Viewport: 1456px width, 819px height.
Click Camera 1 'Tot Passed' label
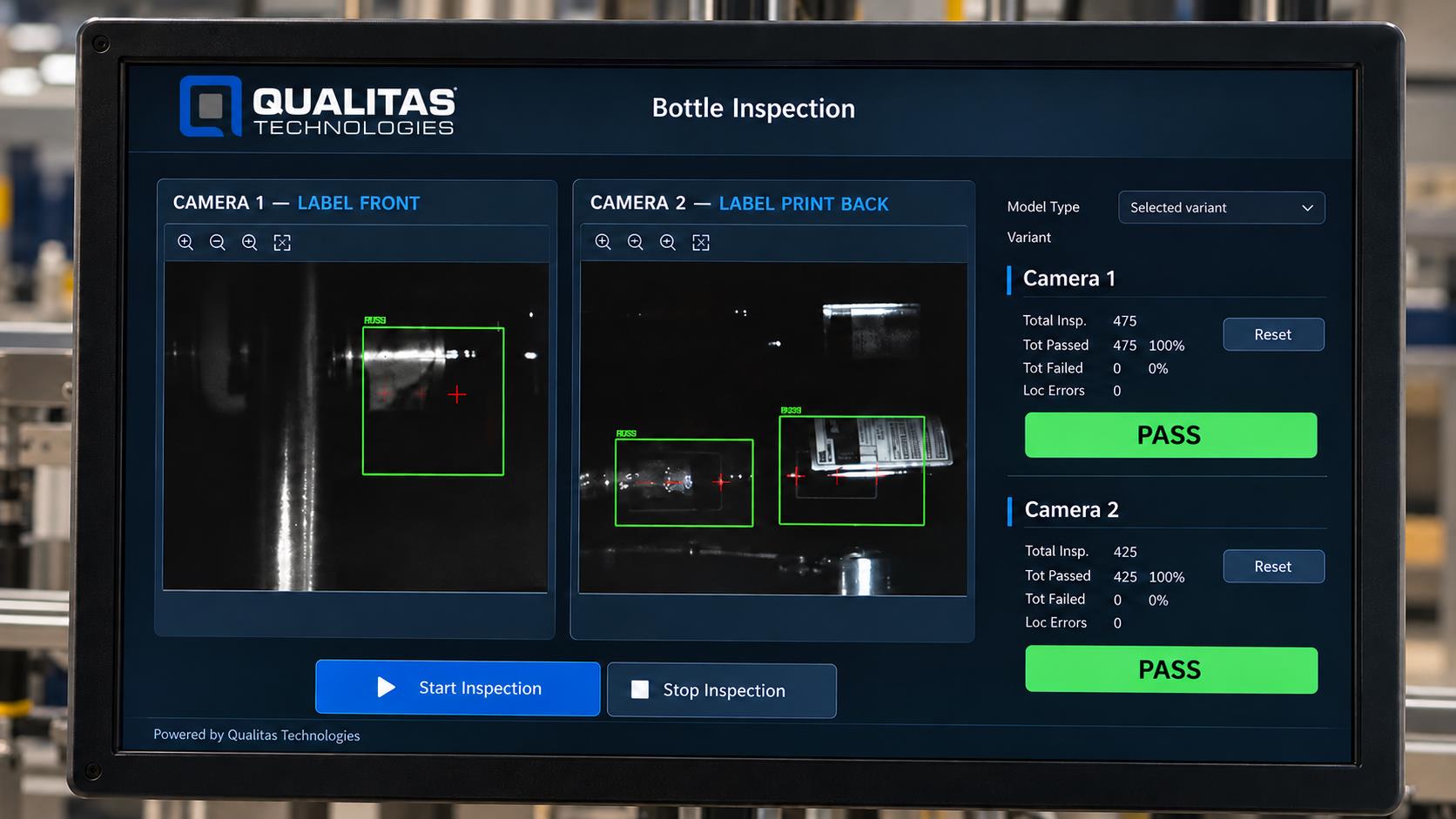coord(1055,346)
